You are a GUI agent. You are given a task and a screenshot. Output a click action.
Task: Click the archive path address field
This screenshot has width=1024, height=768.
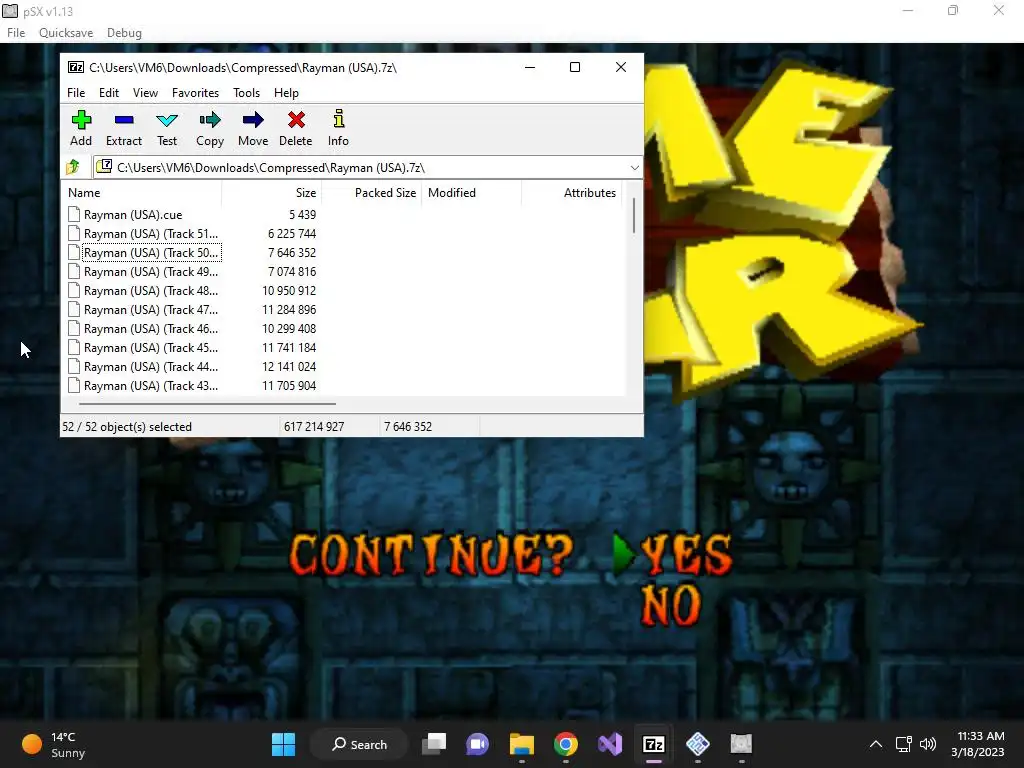click(x=368, y=168)
